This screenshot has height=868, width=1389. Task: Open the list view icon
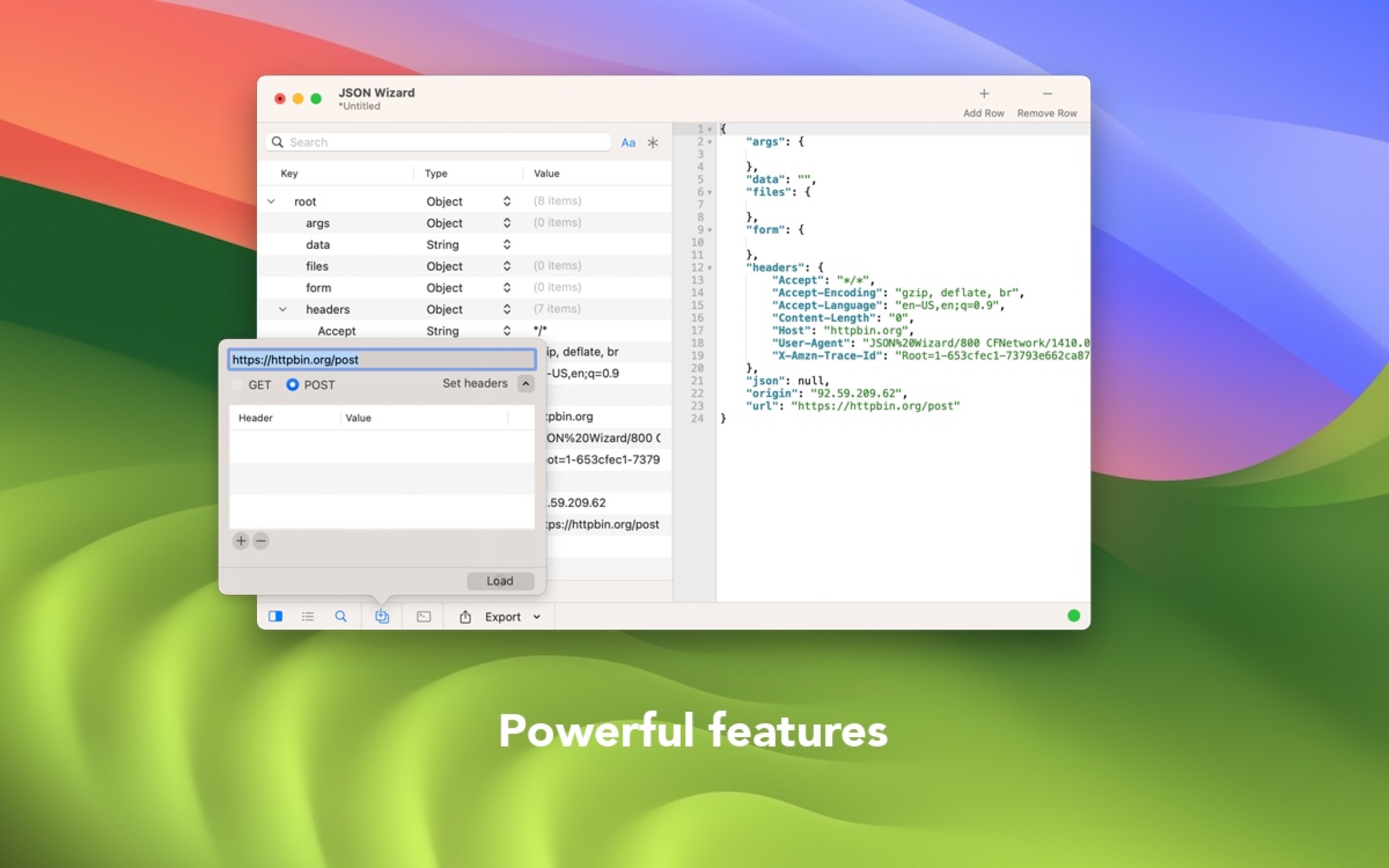pos(308,617)
